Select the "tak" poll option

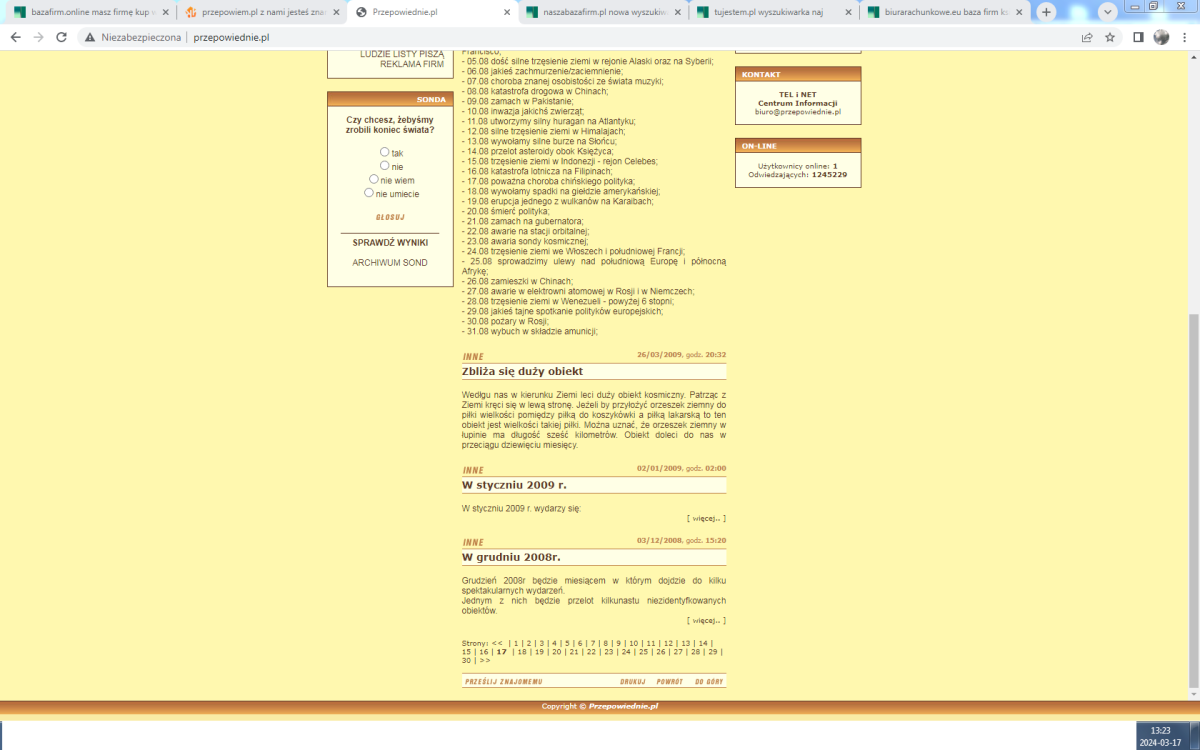click(385, 152)
